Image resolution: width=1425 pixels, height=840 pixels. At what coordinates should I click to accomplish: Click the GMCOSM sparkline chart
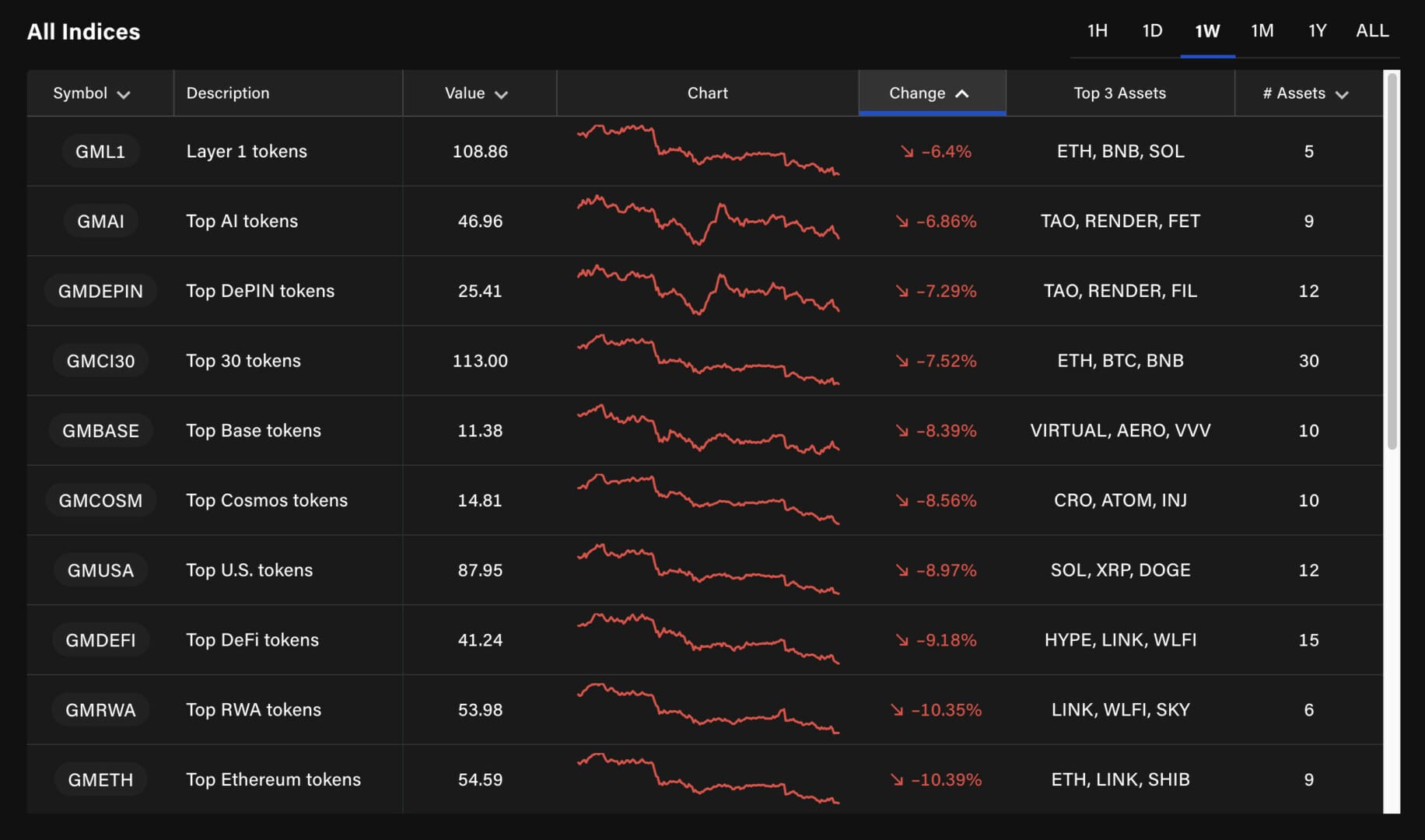[707, 500]
